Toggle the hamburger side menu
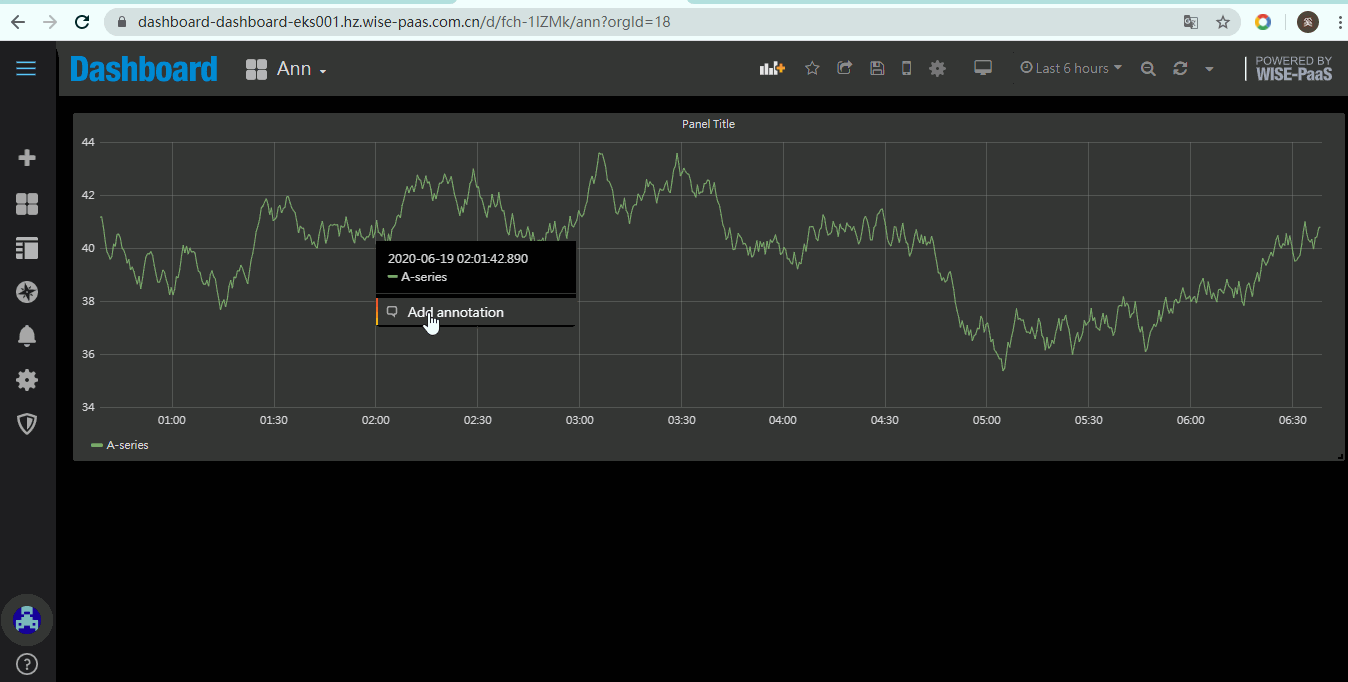 click(26, 68)
